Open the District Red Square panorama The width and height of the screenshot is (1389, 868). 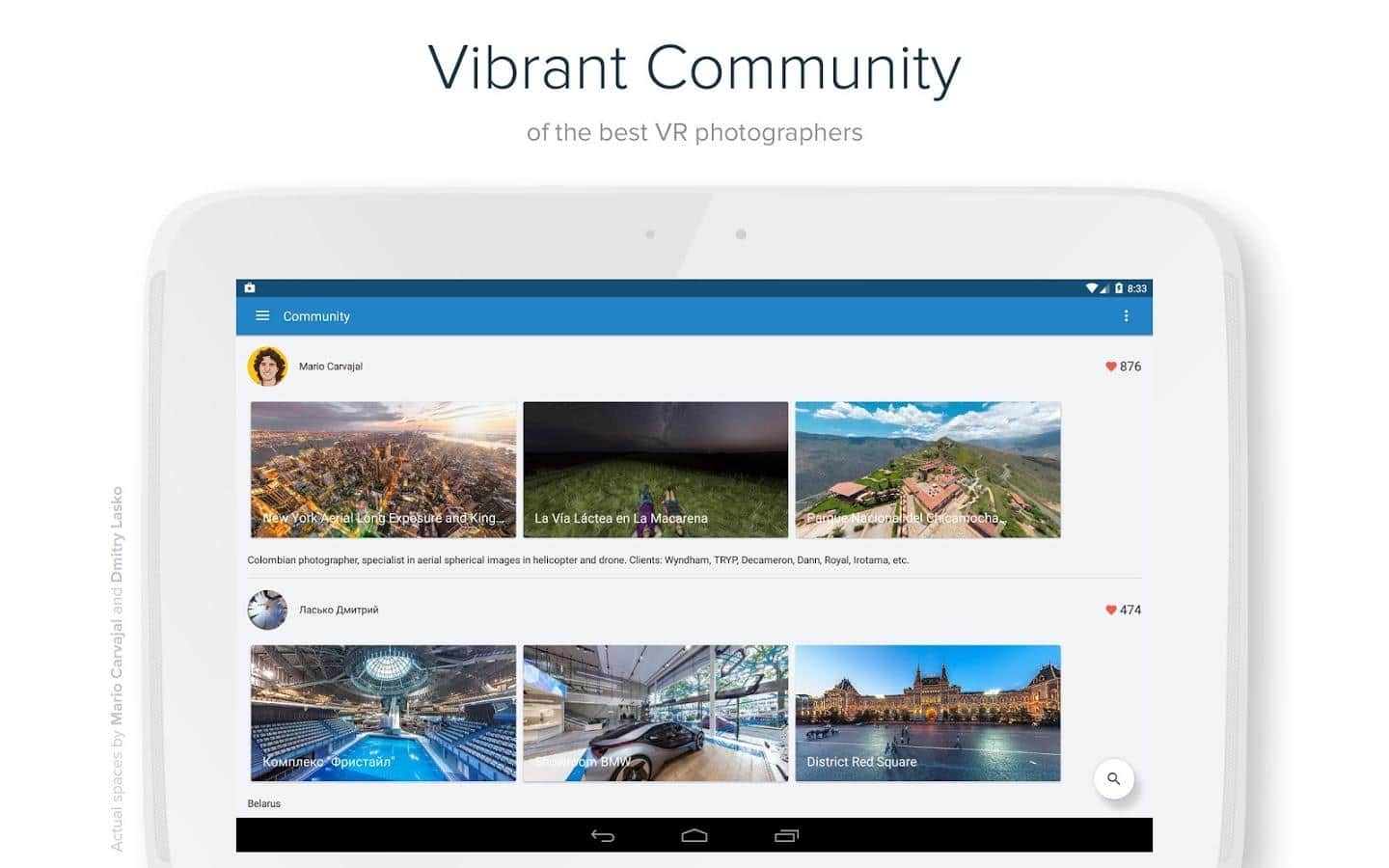point(927,713)
